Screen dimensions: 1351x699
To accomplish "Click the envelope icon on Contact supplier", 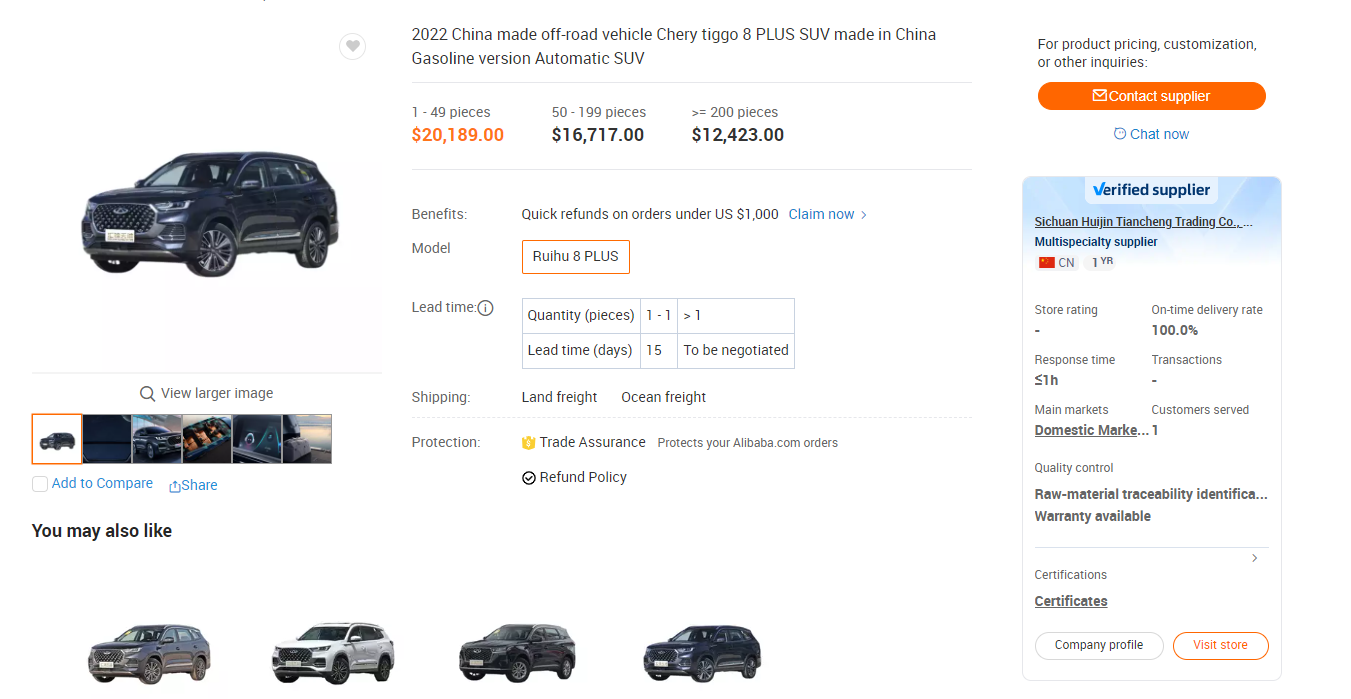I will [x=1100, y=96].
